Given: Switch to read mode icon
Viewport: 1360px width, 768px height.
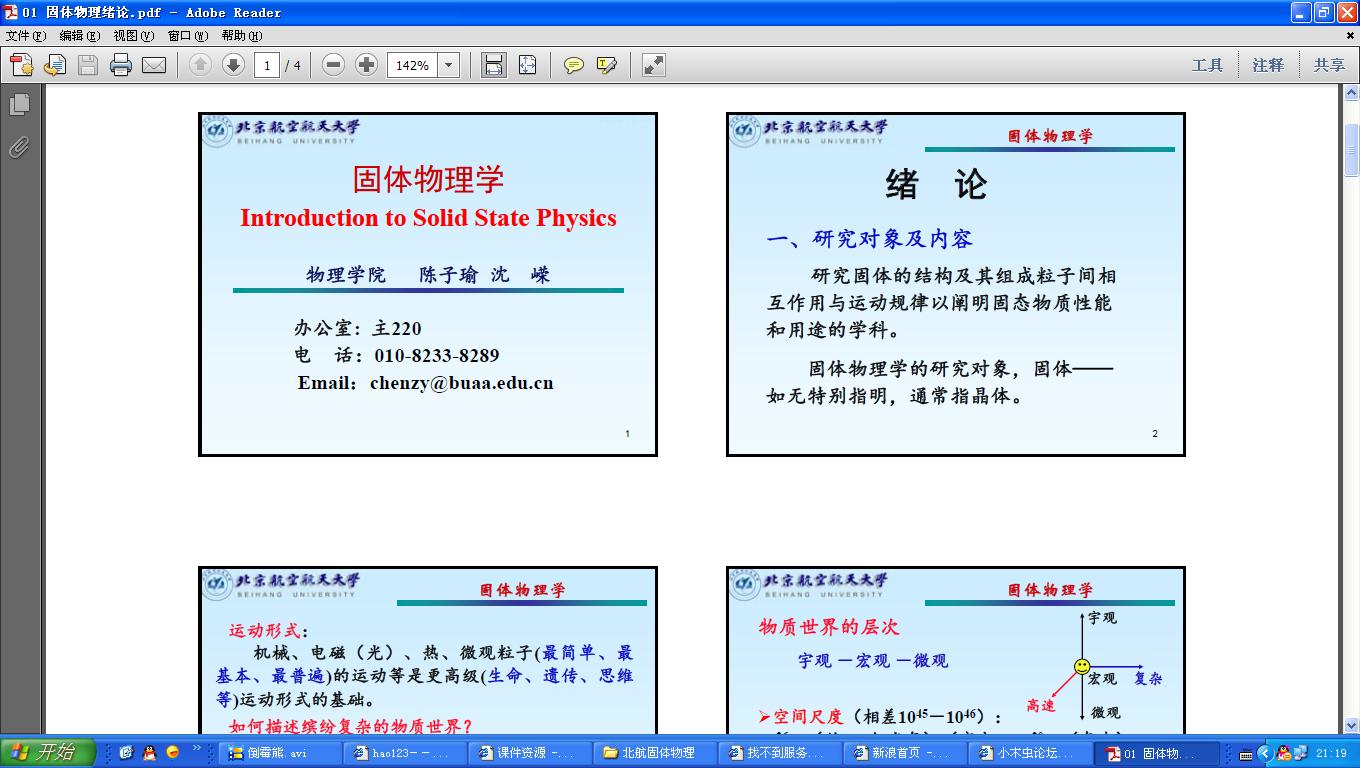Looking at the screenshot, I should [x=654, y=65].
